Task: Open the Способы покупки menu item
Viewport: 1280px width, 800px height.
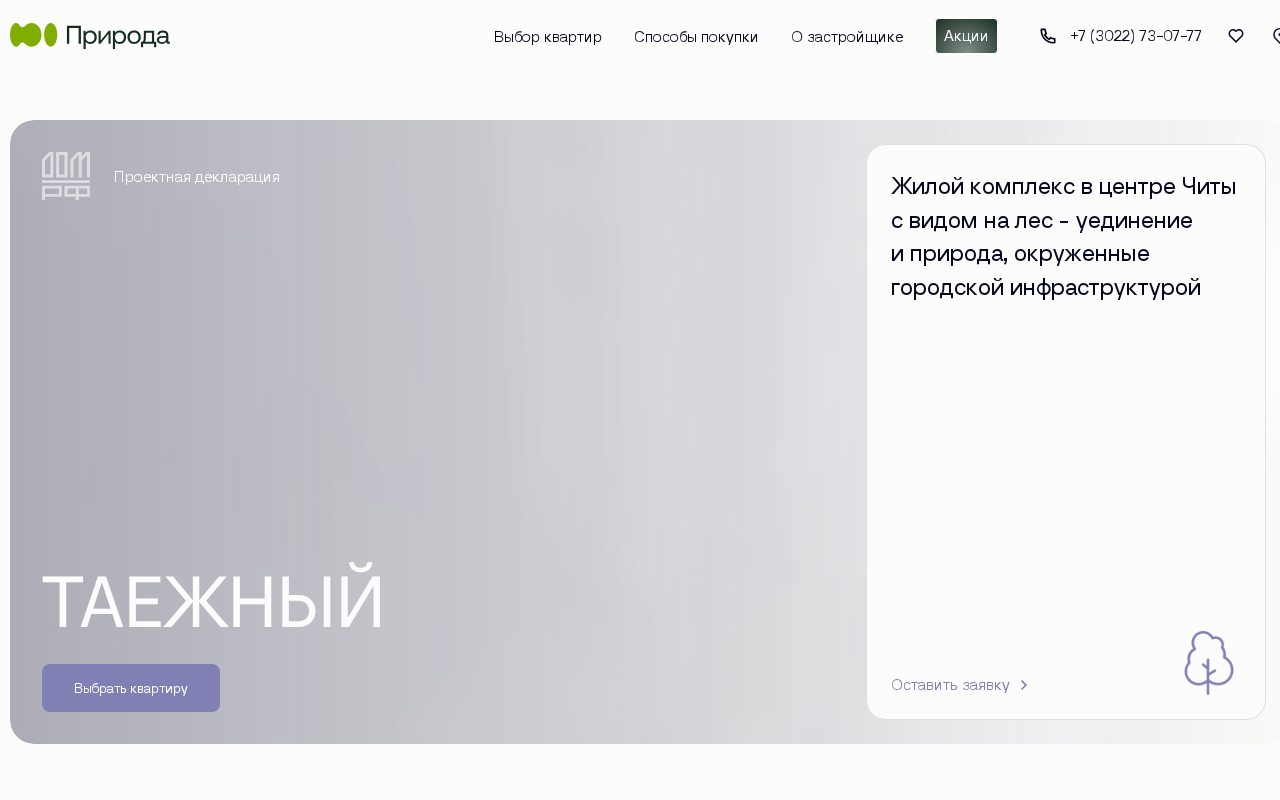Action: (x=696, y=37)
